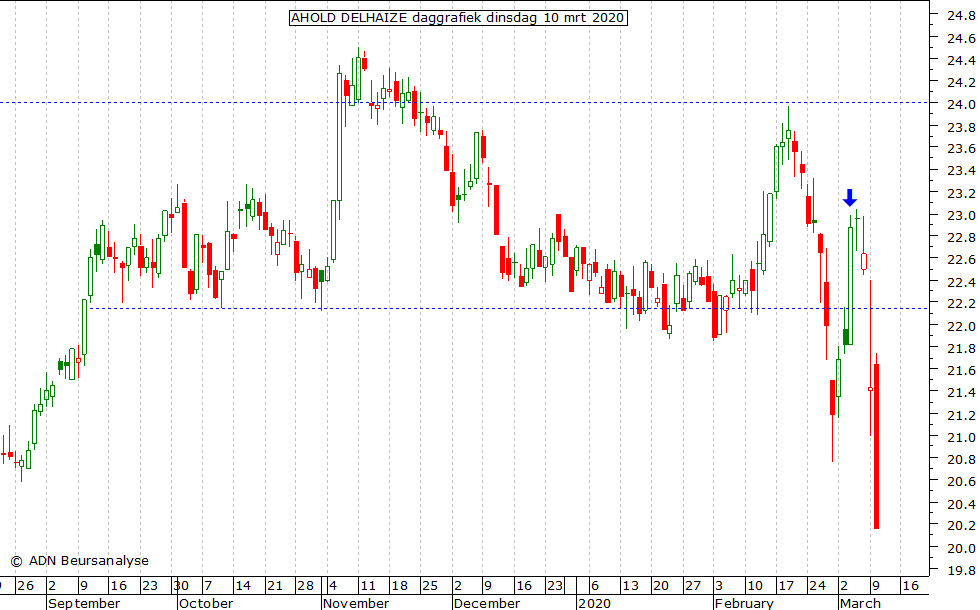Choose the 11 date label in November

tap(368, 586)
